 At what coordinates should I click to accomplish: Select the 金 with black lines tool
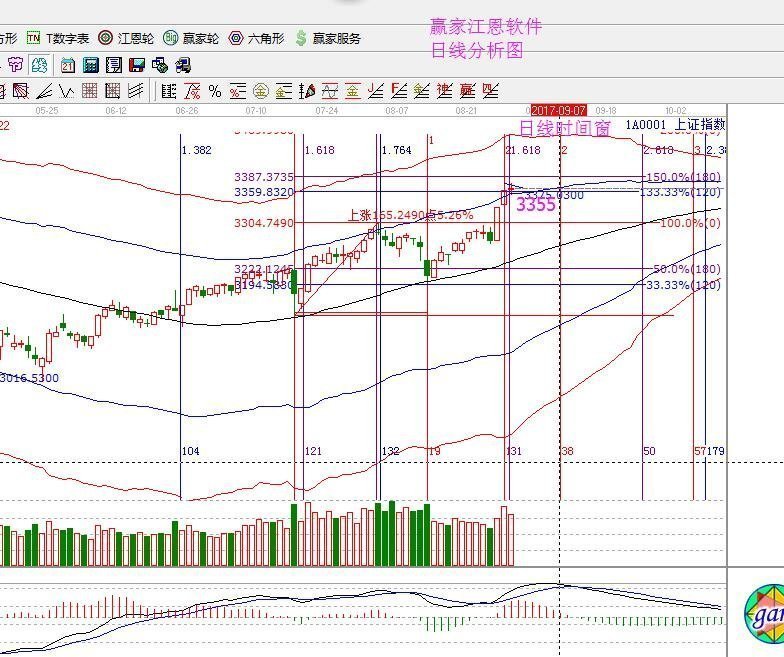coord(284,91)
